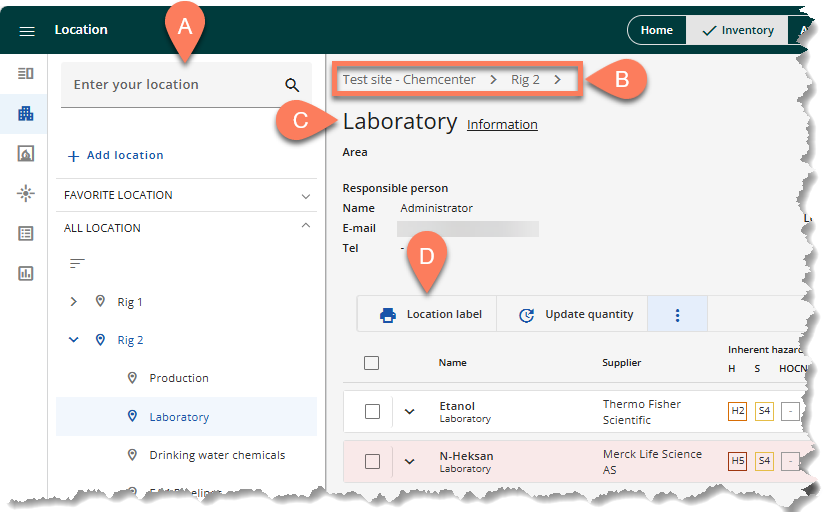Switch to the Inventory tab
This screenshot has height=512, width=826.
coord(738,30)
